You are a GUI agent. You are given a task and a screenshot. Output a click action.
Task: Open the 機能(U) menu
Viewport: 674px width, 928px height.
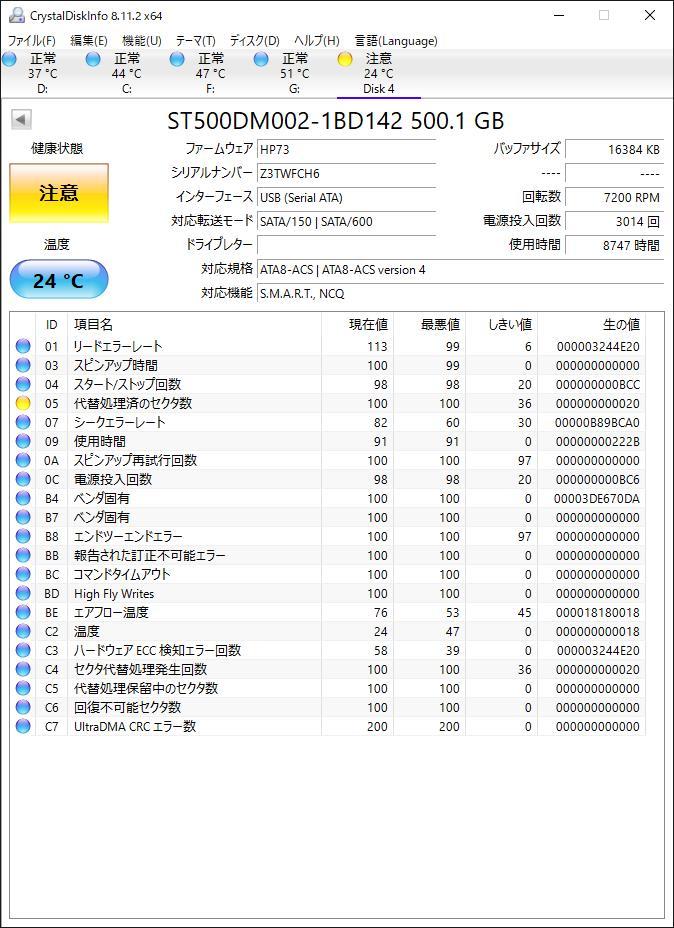coord(141,41)
